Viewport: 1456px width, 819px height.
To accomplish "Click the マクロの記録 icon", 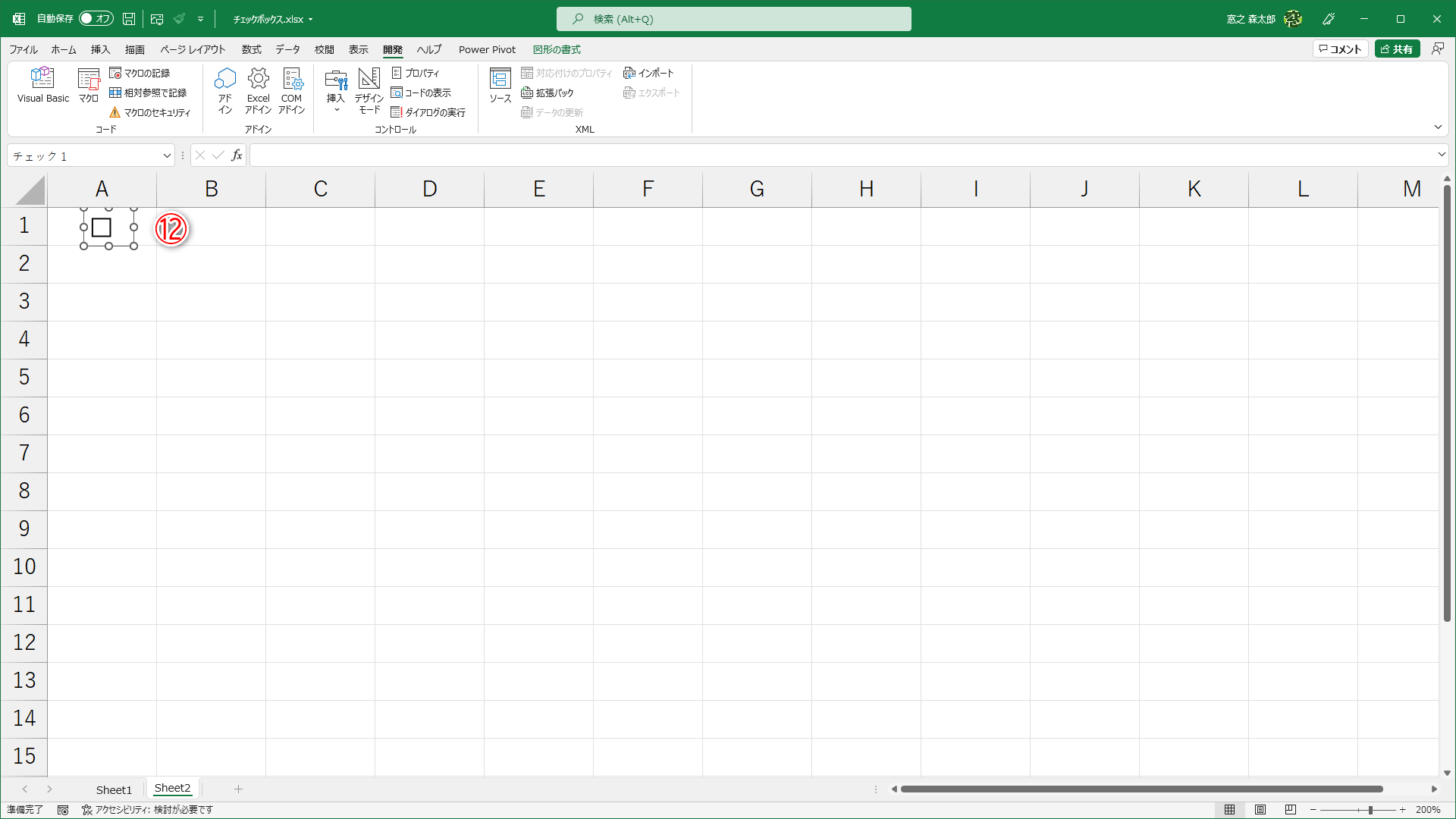I will pos(145,73).
